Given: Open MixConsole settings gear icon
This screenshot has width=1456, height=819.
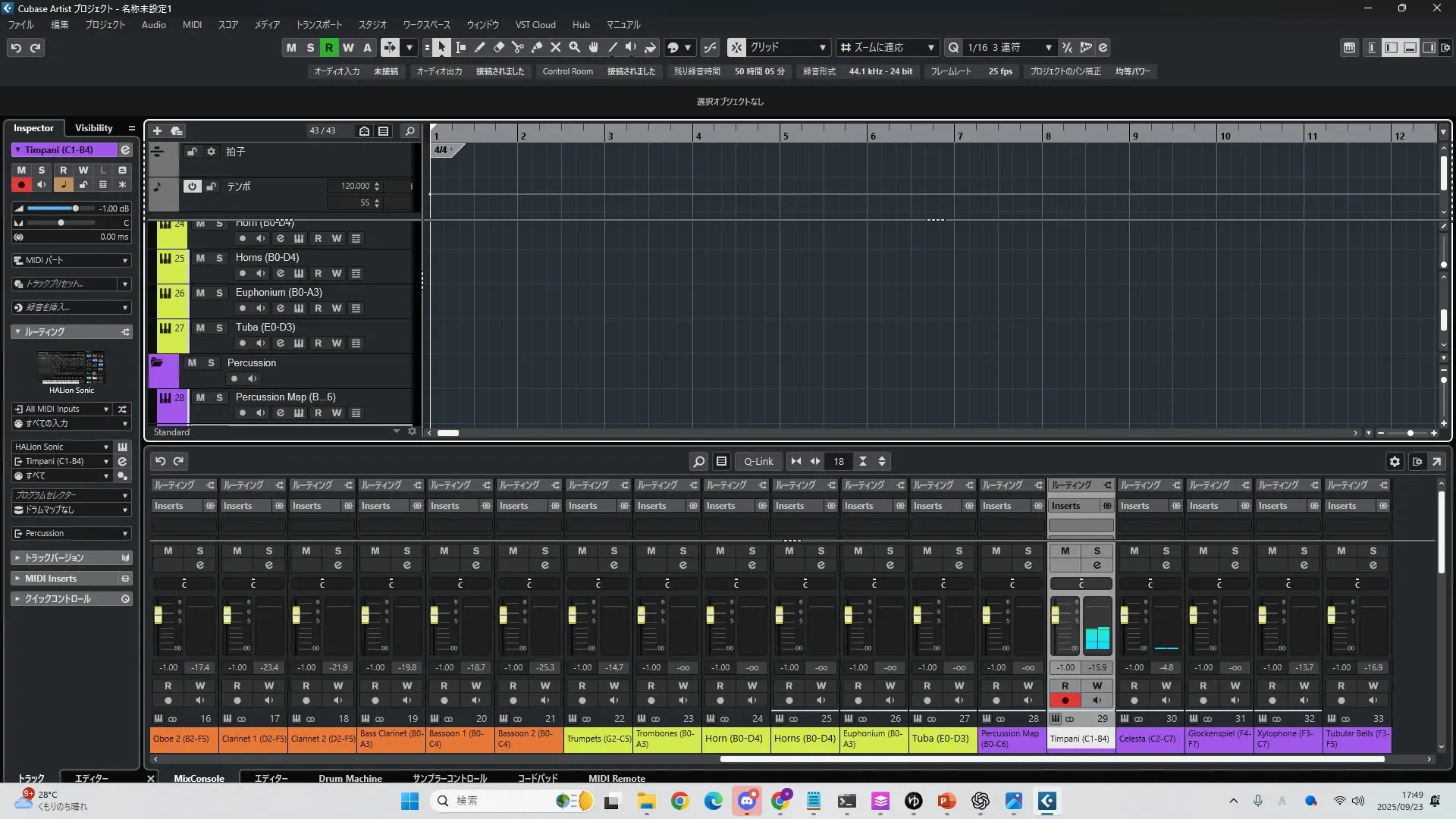Looking at the screenshot, I should tap(1394, 461).
